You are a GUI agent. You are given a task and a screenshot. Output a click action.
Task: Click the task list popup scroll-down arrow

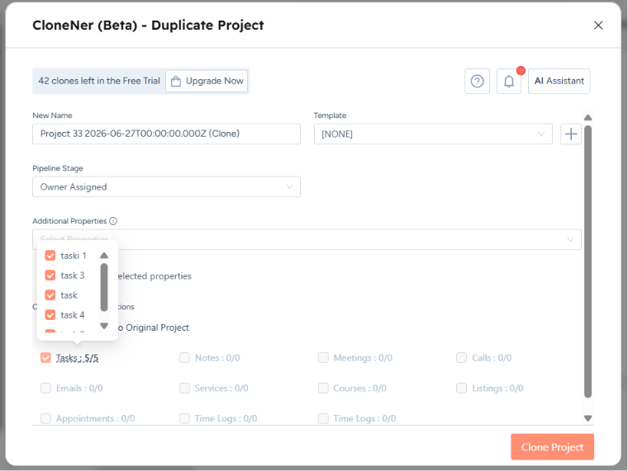pos(104,326)
